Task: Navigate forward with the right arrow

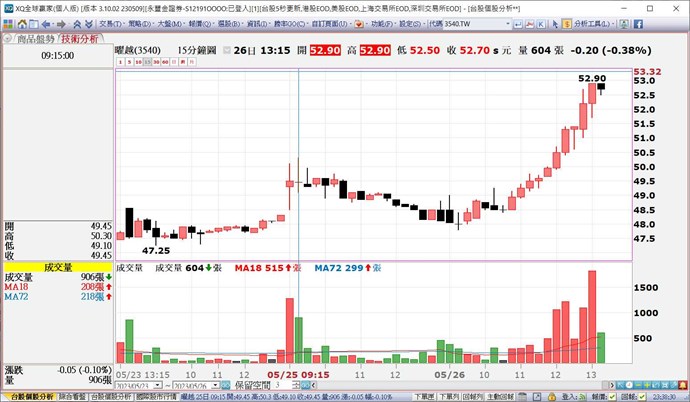Action: (x=61, y=24)
